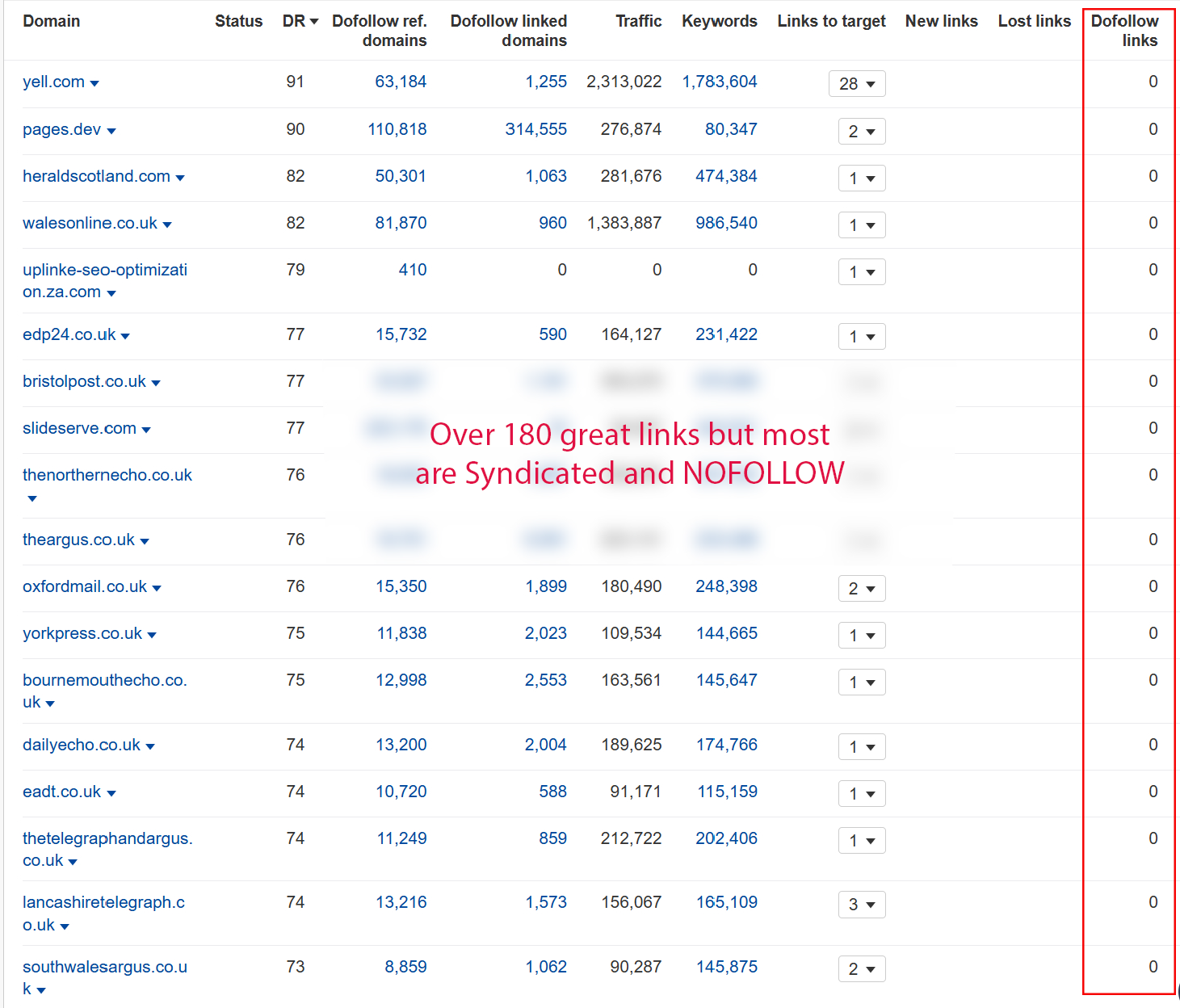View oxfordmail.co.uk's 1,899 linked domains

click(546, 586)
